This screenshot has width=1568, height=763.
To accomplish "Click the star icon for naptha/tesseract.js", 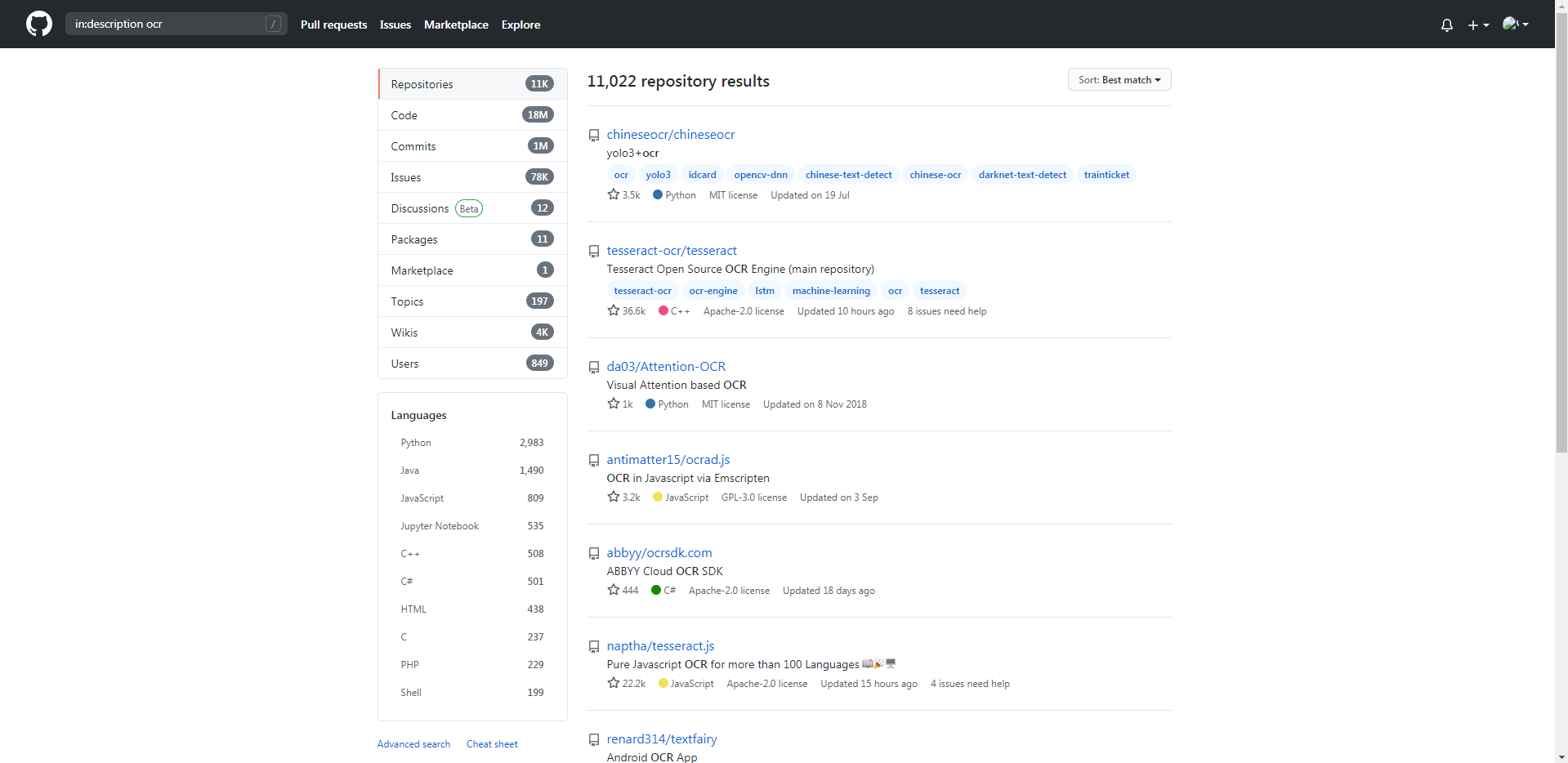I will (614, 683).
